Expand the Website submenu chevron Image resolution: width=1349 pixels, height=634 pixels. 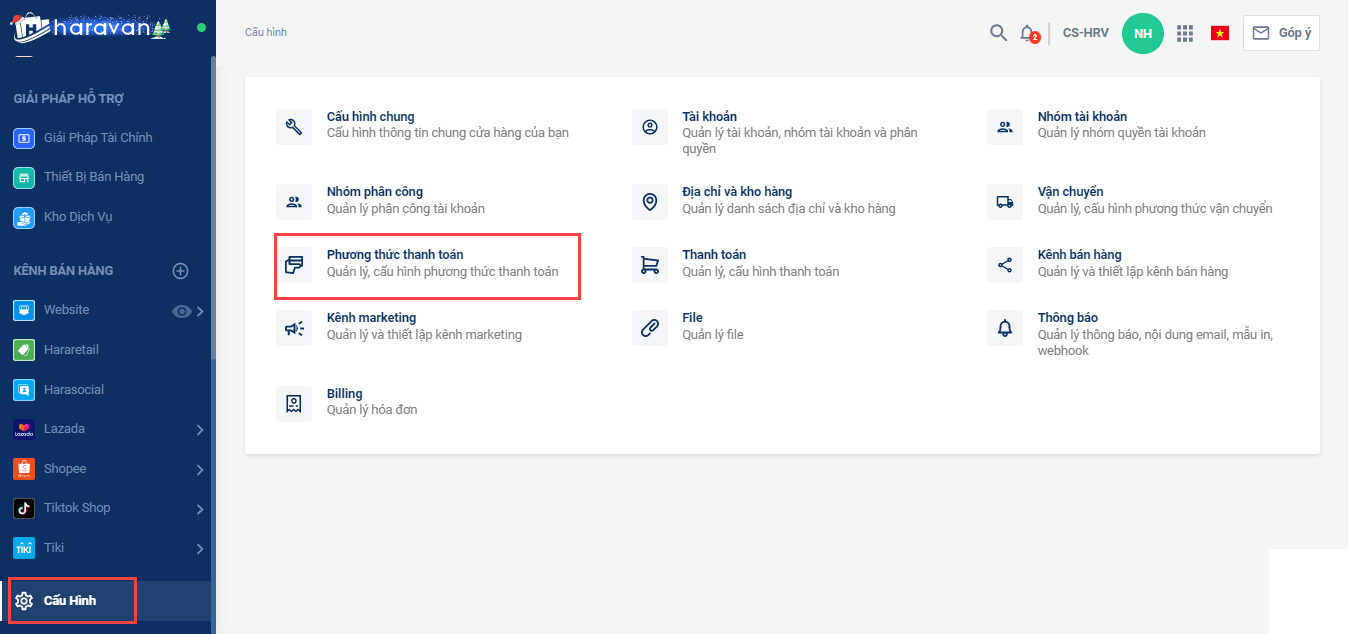coord(200,311)
